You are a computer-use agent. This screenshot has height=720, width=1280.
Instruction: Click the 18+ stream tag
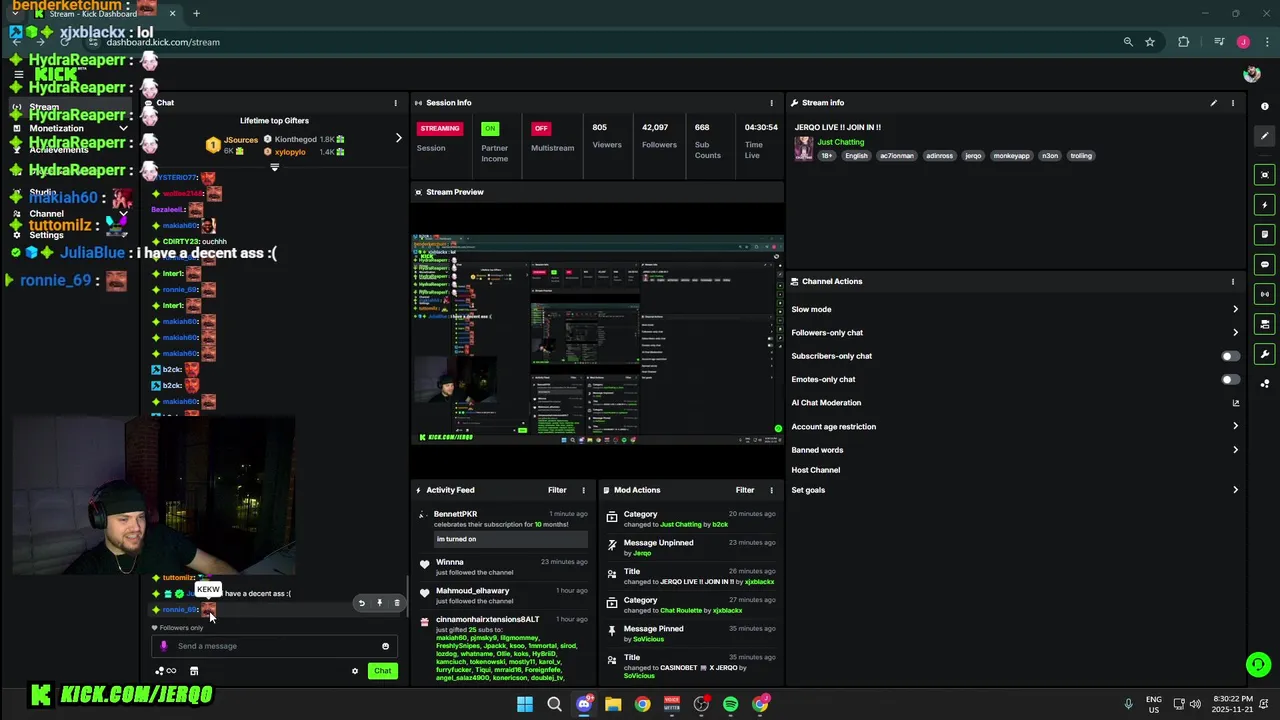(x=827, y=156)
